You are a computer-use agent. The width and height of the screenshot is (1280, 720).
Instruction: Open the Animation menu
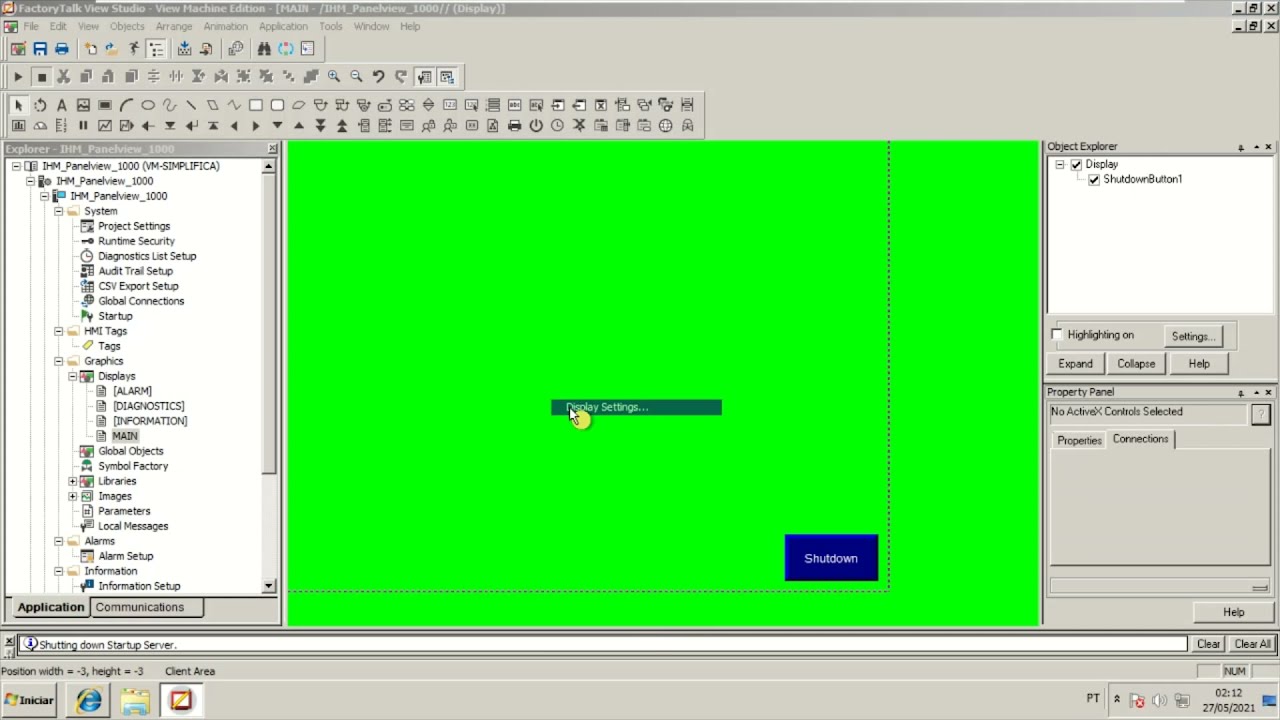pos(225,26)
